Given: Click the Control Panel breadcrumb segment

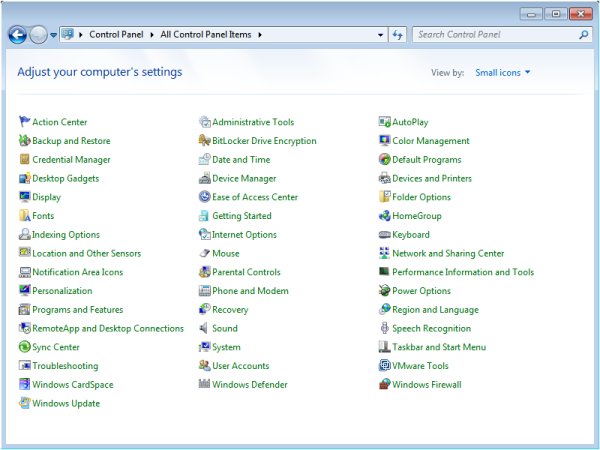Looking at the screenshot, I should pos(116,34).
